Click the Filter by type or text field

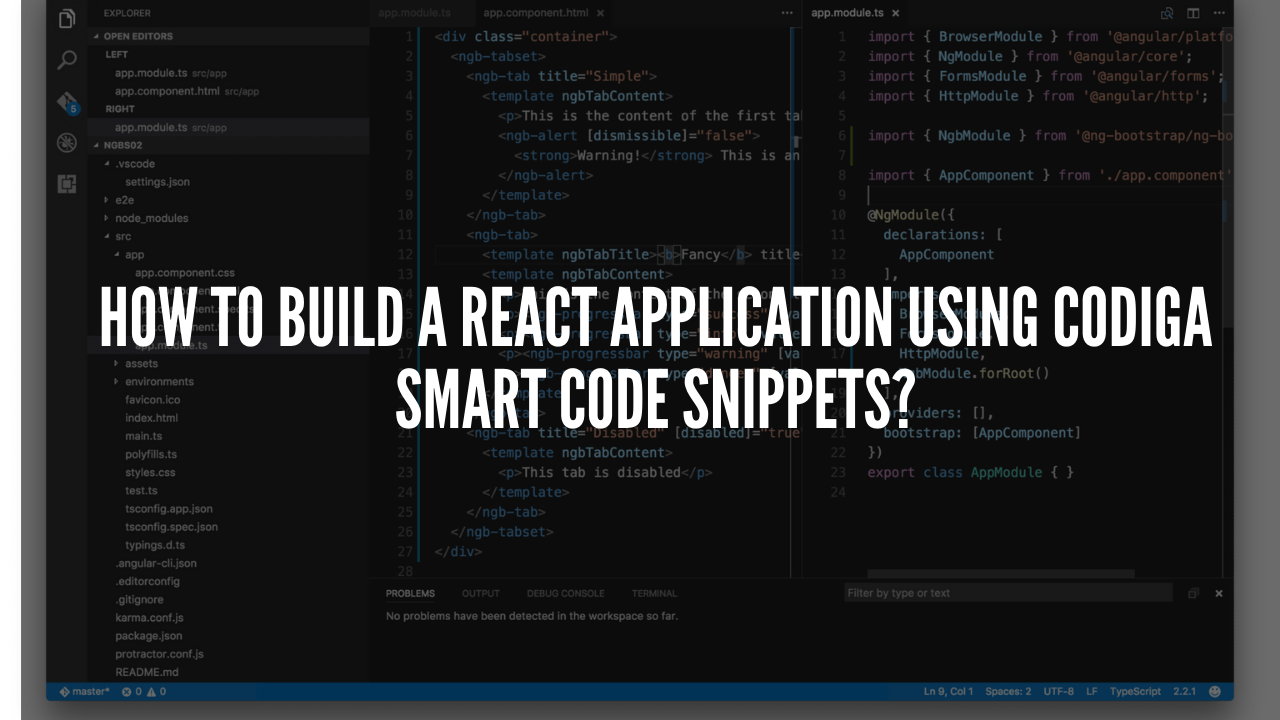pos(1008,593)
